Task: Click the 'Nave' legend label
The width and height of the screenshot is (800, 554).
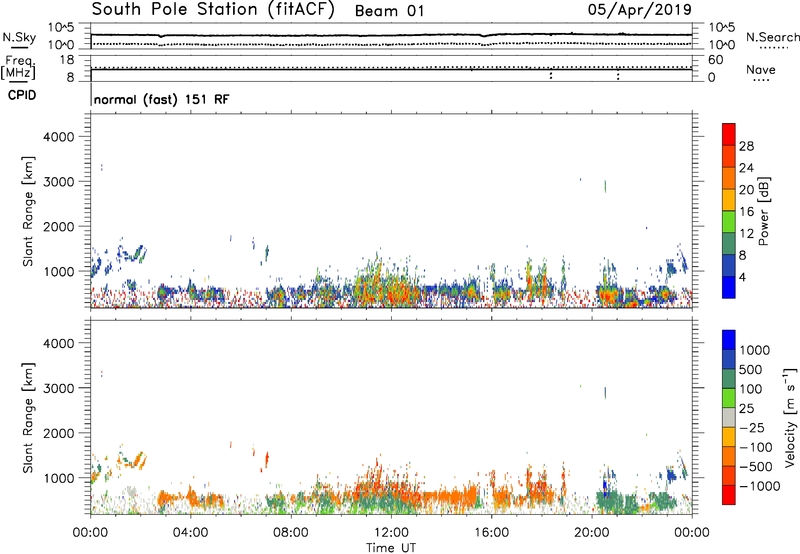Action: click(760, 70)
